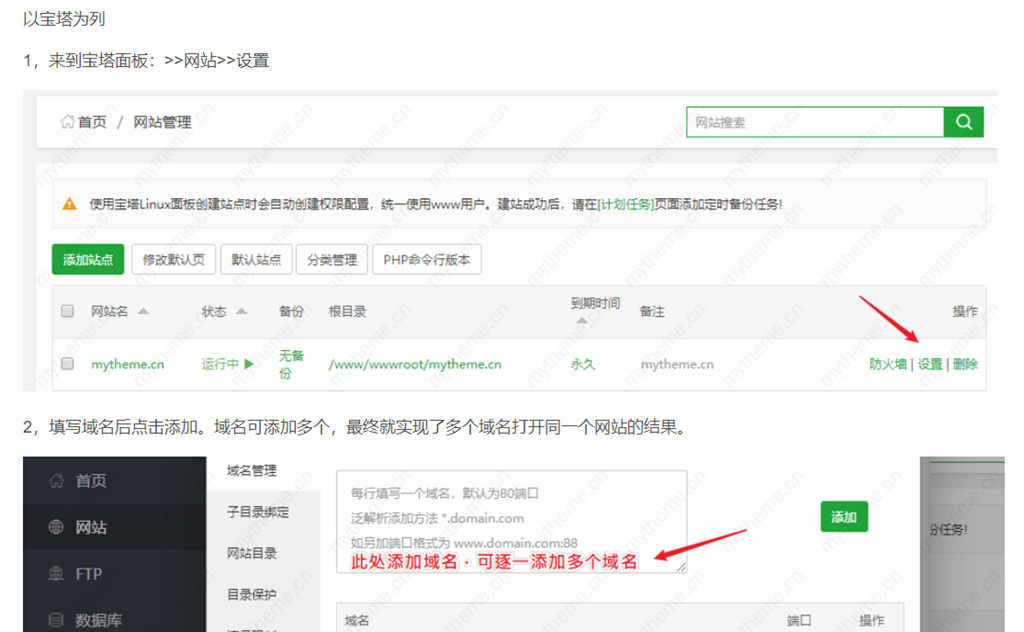Viewport: 1024px width, 632px height.
Task: Click the 计划任务 link in notice
Action: [x=627, y=204]
